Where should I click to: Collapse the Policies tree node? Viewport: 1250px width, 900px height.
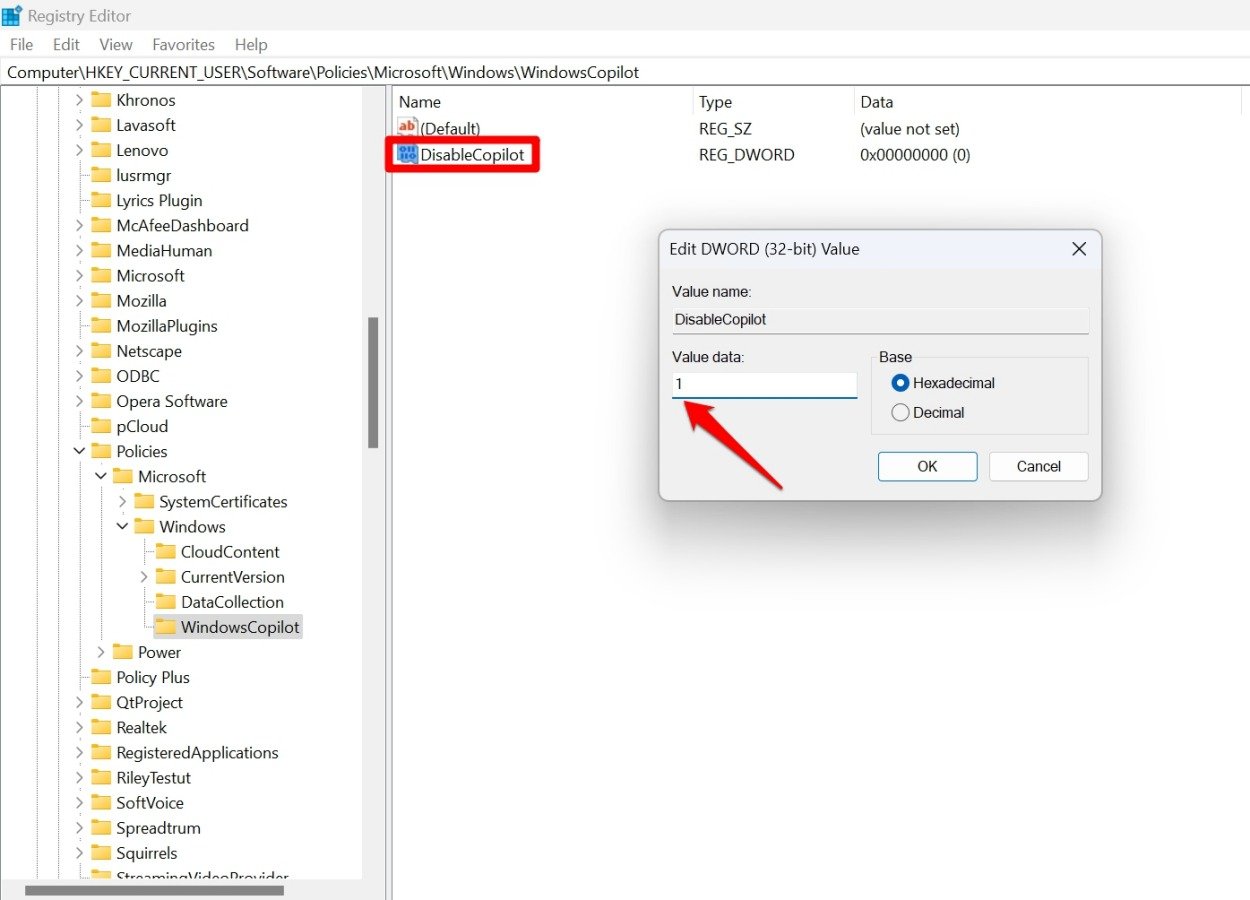pyautogui.click(x=79, y=451)
